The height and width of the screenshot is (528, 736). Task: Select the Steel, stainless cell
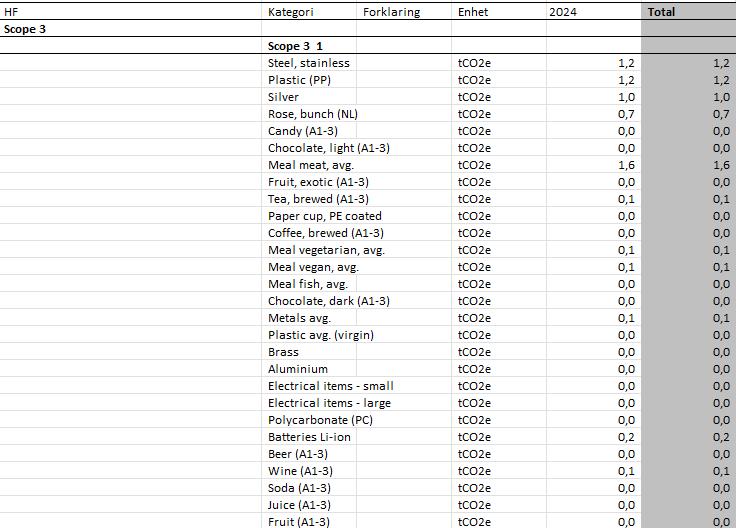point(309,63)
